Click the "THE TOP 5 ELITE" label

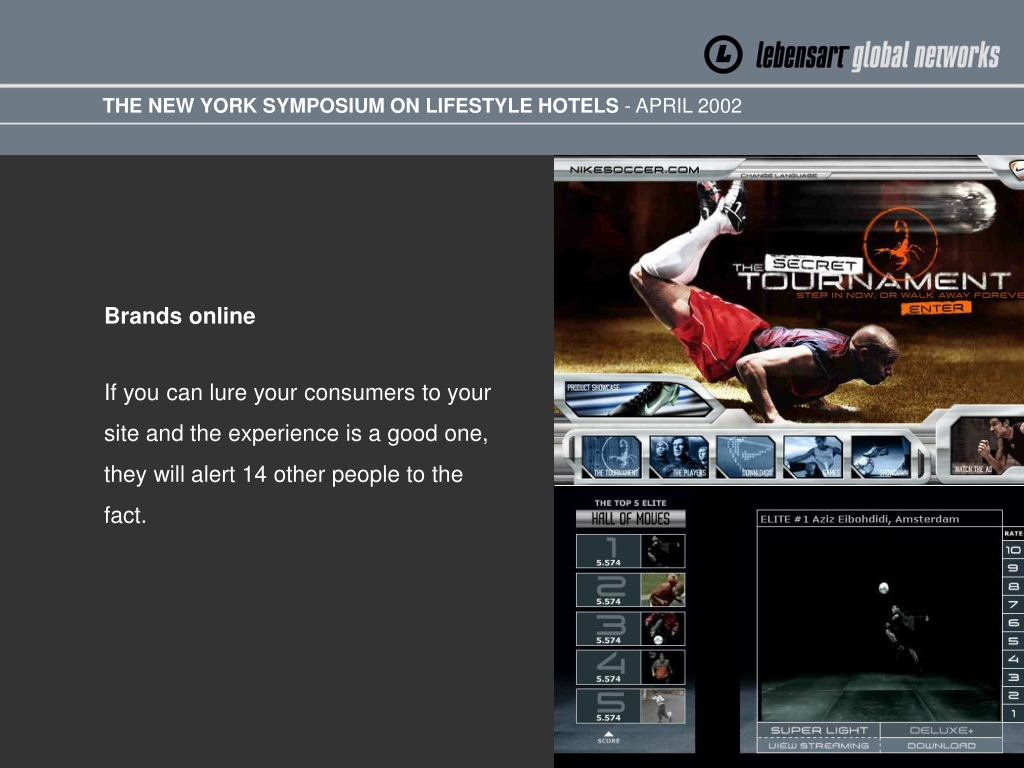click(x=630, y=503)
